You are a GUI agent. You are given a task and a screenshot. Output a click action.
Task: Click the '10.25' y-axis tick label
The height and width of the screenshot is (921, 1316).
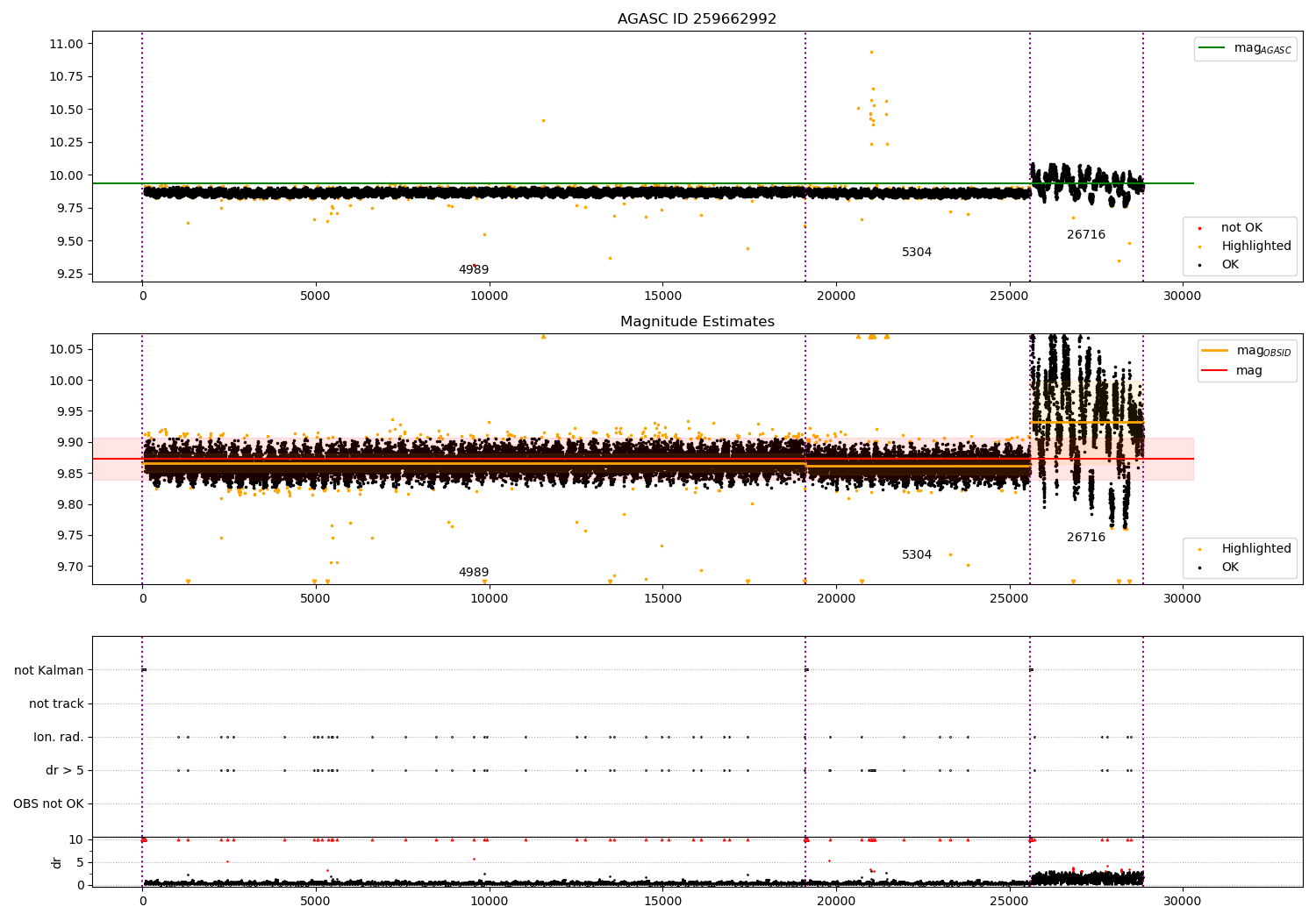coord(67,143)
